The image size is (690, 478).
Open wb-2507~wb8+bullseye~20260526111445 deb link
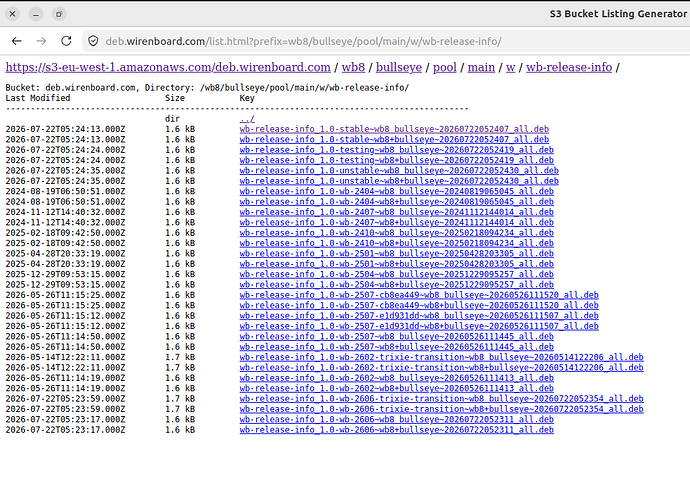[396, 347]
